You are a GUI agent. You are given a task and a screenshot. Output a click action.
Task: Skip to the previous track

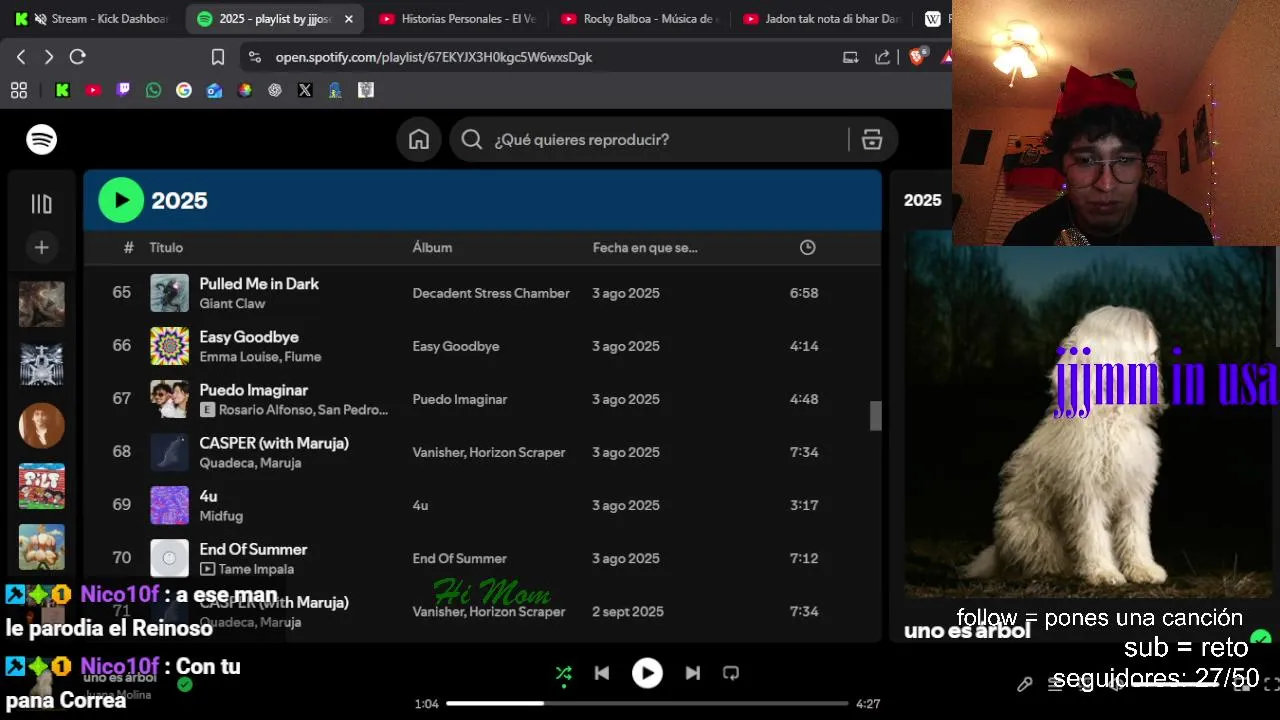[602, 673]
